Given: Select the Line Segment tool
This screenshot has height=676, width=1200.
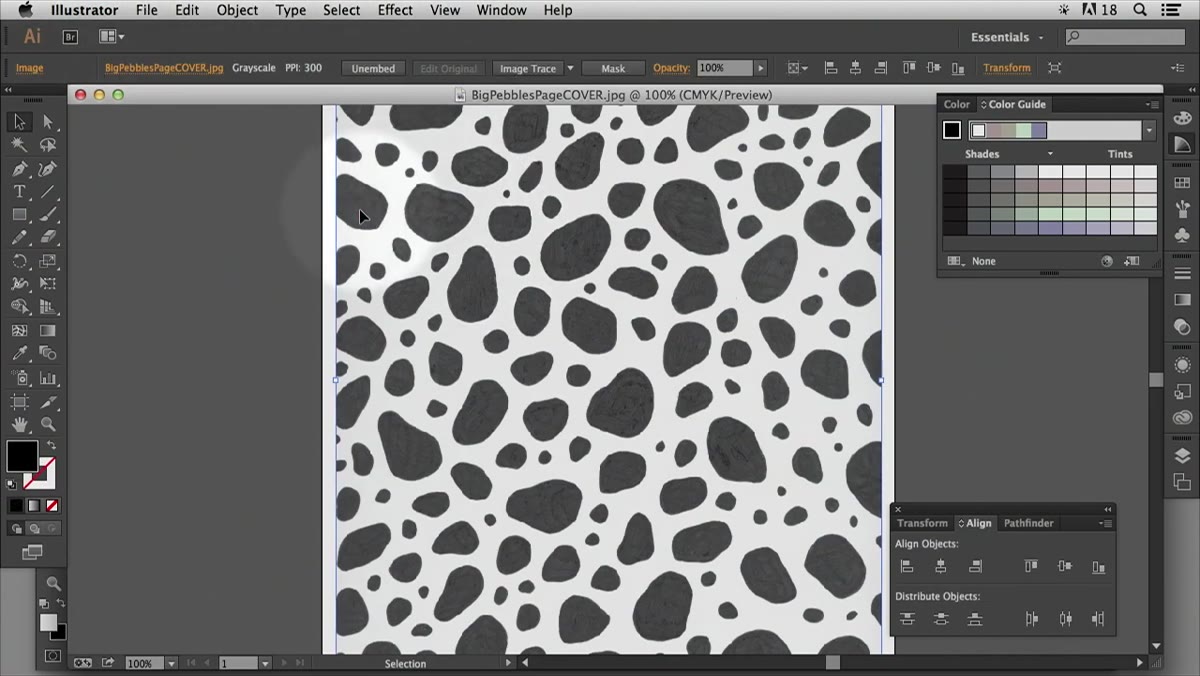Looking at the screenshot, I should (47, 191).
